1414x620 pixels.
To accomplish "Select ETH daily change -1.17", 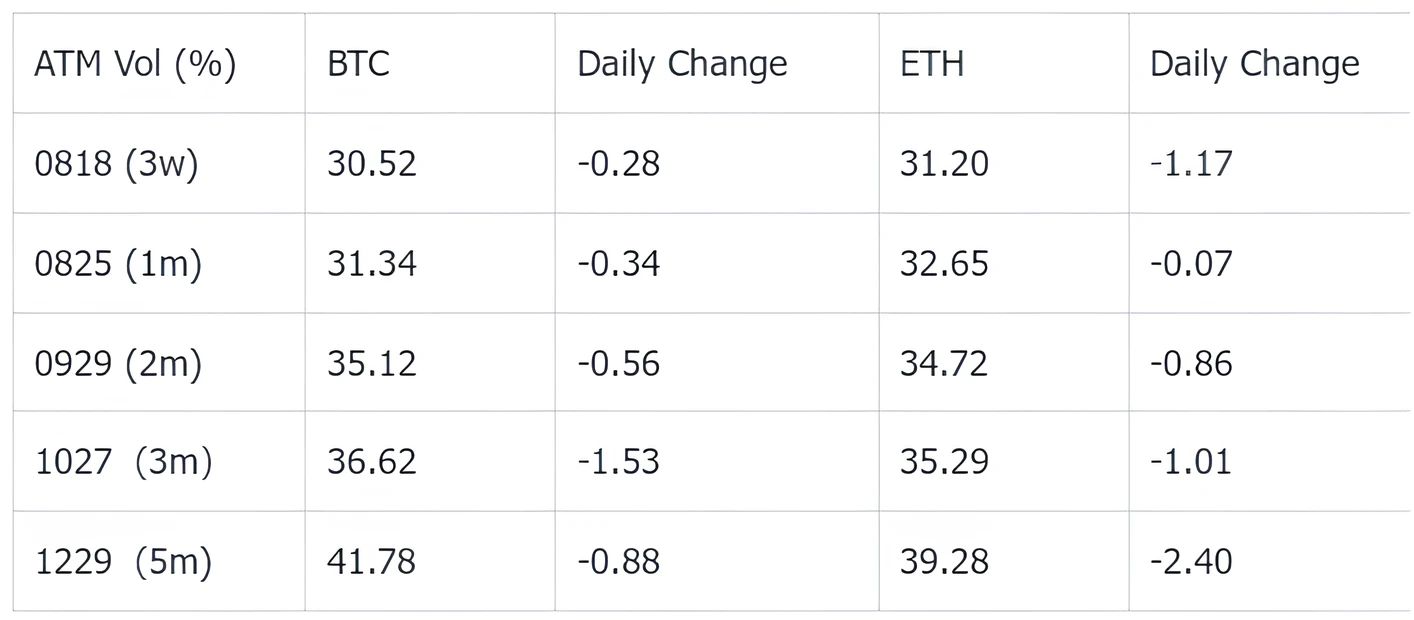I will click(1191, 163).
